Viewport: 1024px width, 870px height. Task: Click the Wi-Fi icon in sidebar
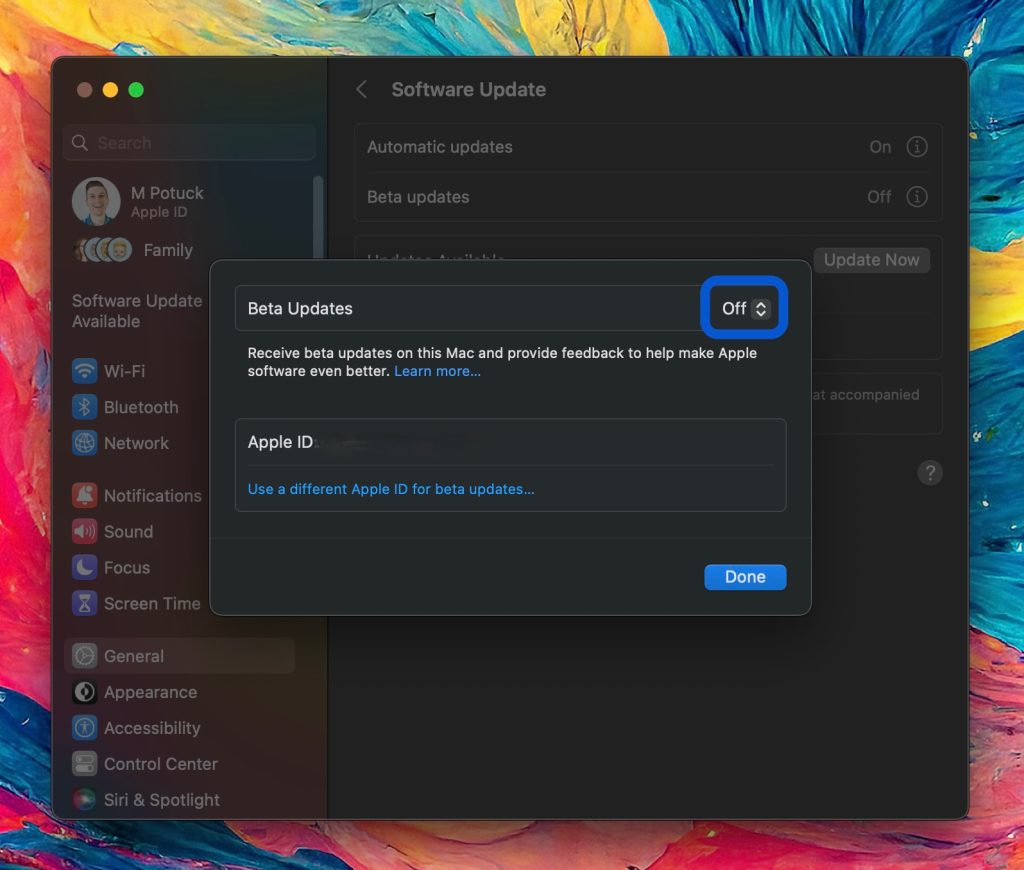85,371
